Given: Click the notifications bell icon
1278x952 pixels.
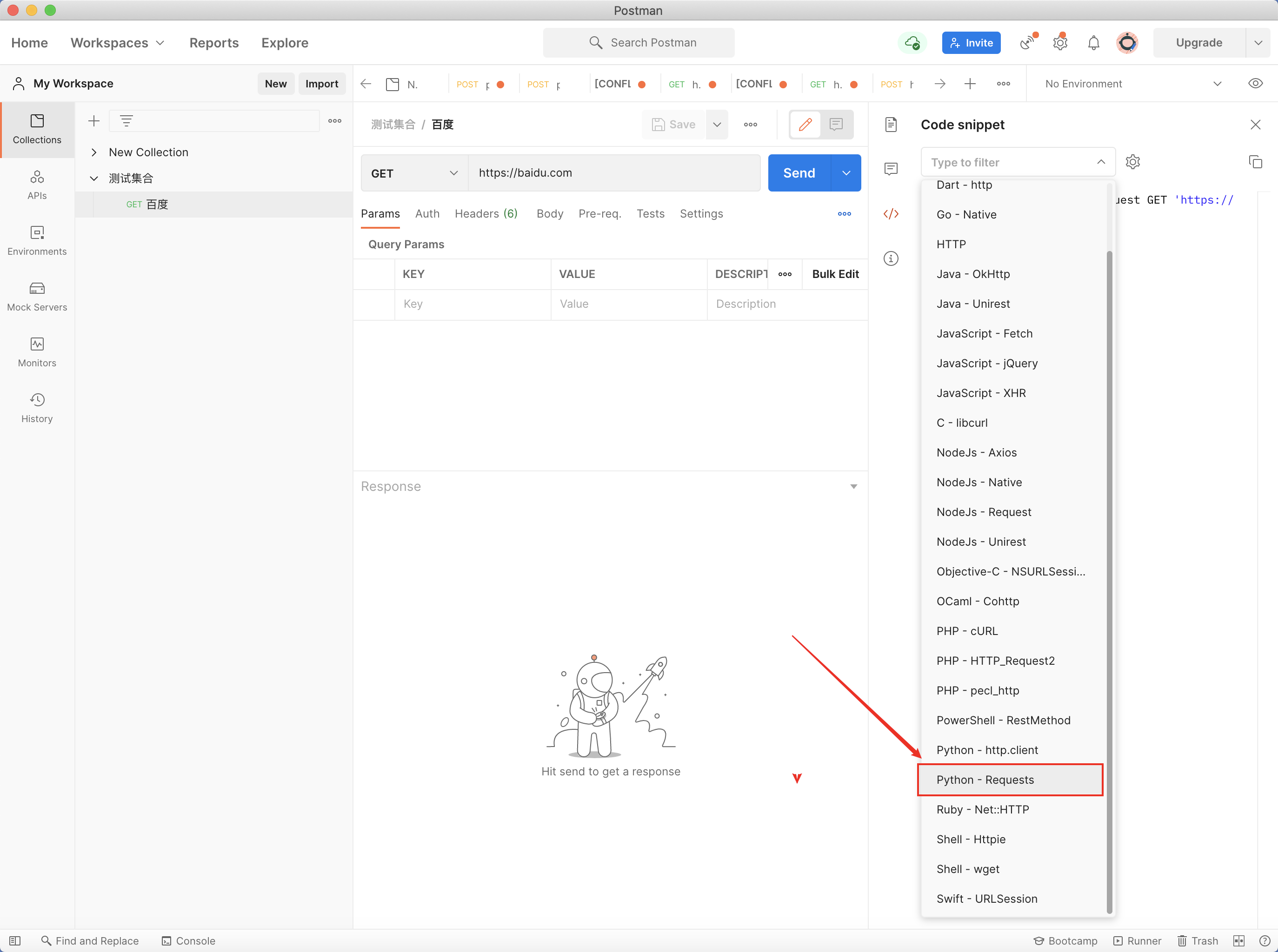Looking at the screenshot, I should (x=1093, y=43).
